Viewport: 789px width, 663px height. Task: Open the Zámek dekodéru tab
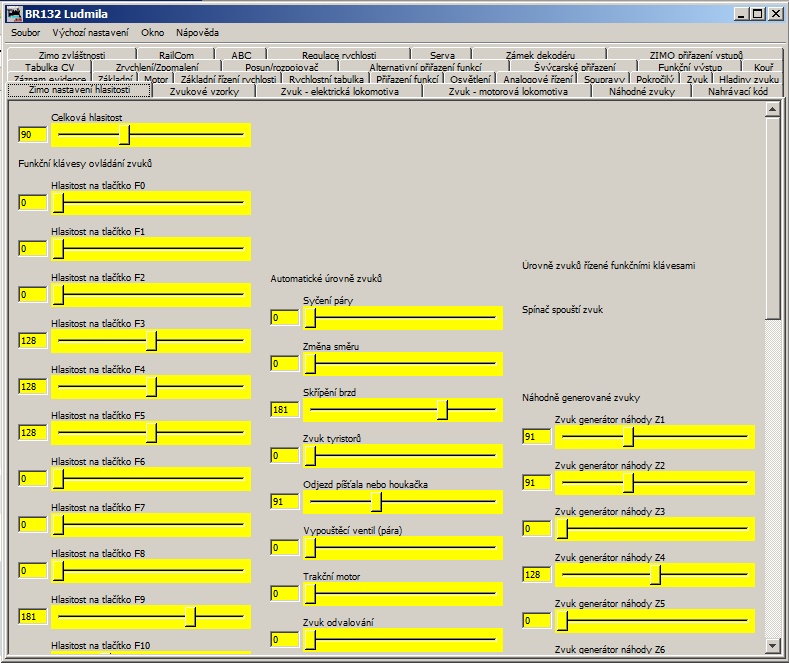click(541, 55)
